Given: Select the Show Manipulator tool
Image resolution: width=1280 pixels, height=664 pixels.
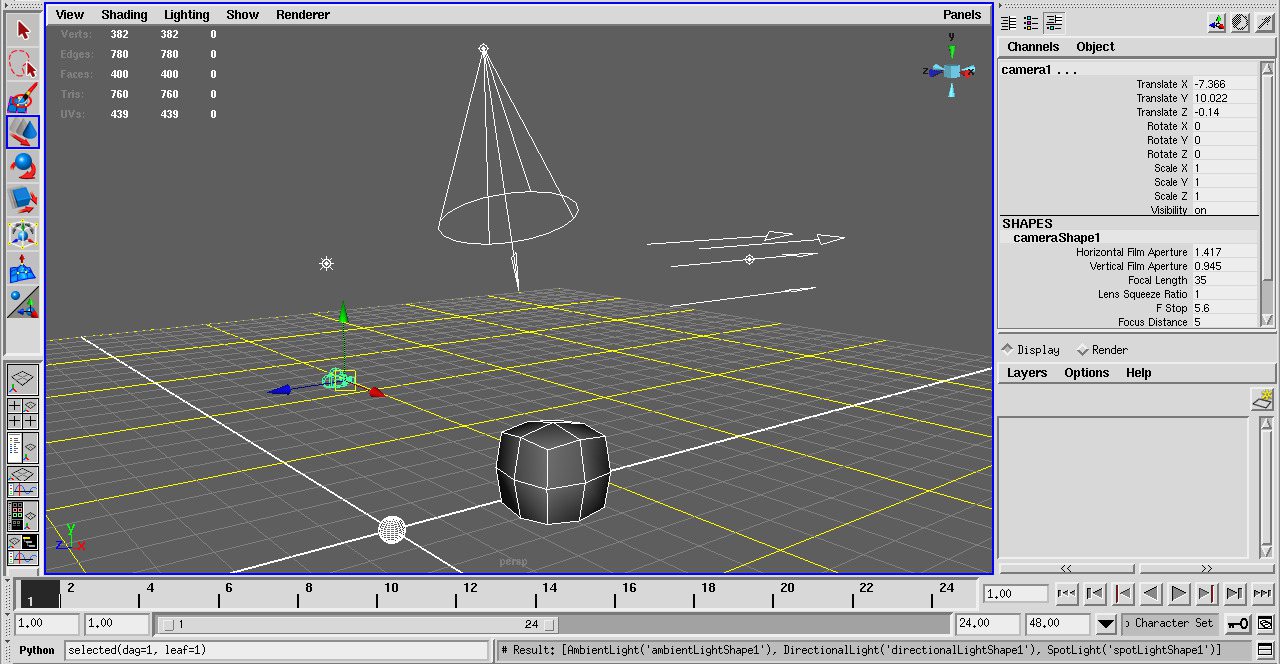Looking at the screenshot, I should click(x=23, y=302).
